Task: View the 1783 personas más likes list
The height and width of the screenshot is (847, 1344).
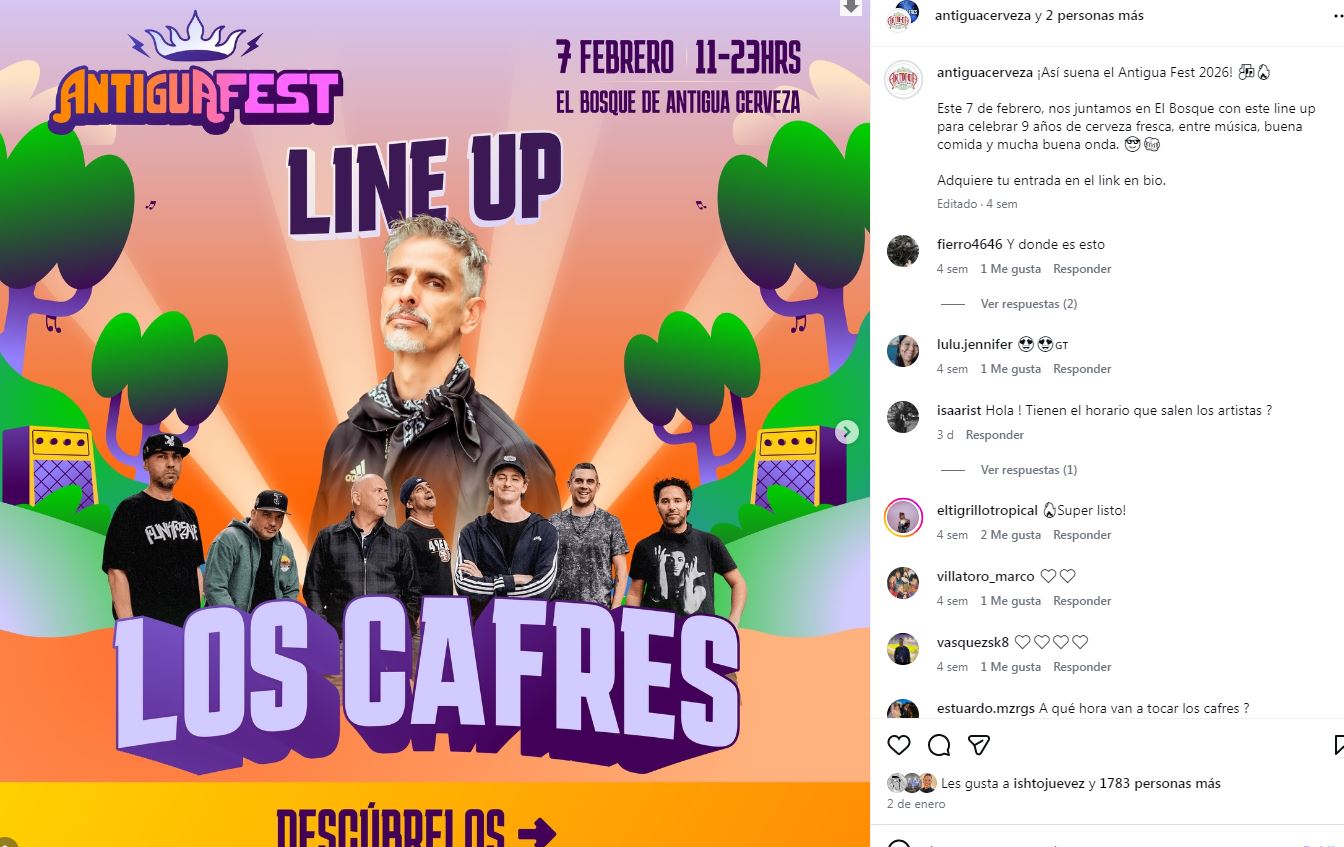Action: [x=1160, y=783]
